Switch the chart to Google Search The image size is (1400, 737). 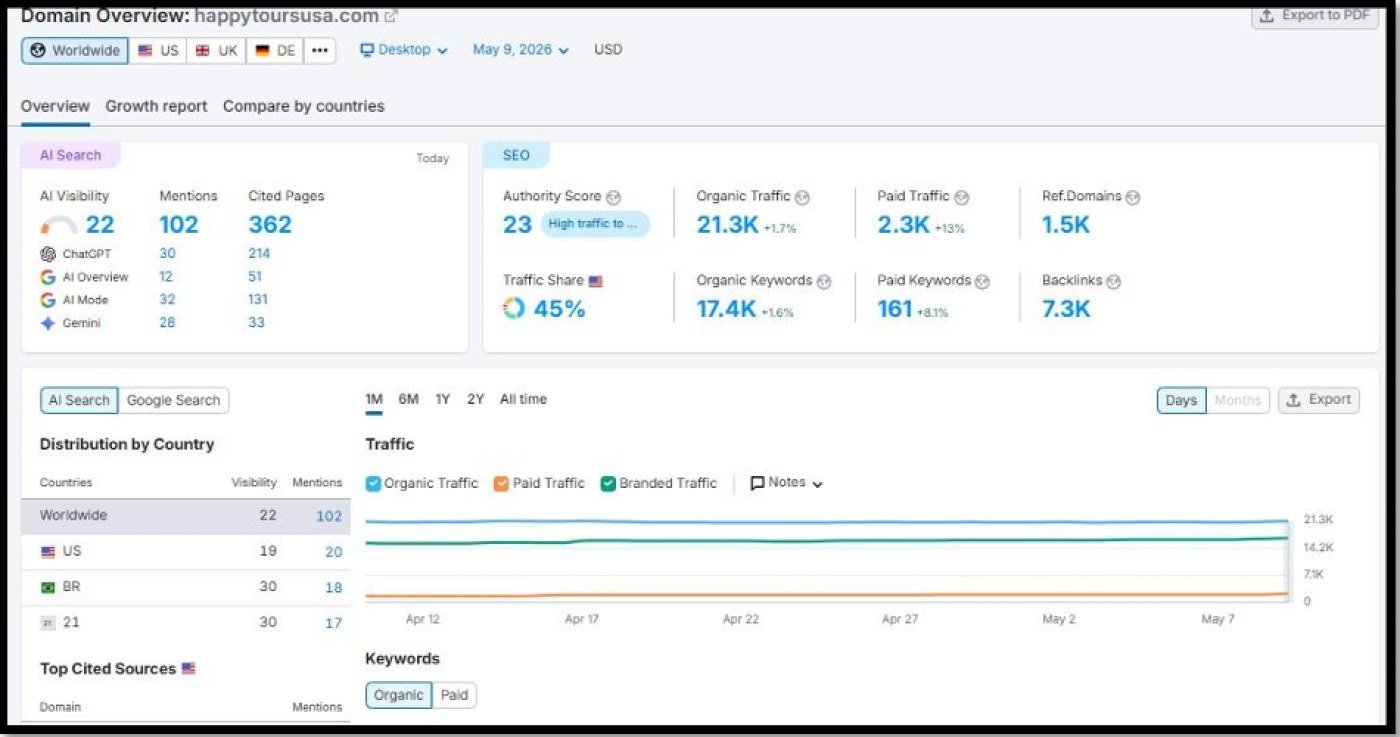173,400
